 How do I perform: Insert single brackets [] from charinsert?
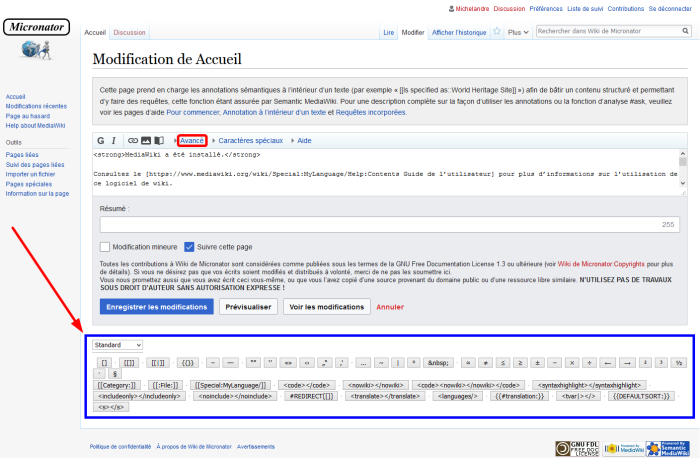point(104,363)
